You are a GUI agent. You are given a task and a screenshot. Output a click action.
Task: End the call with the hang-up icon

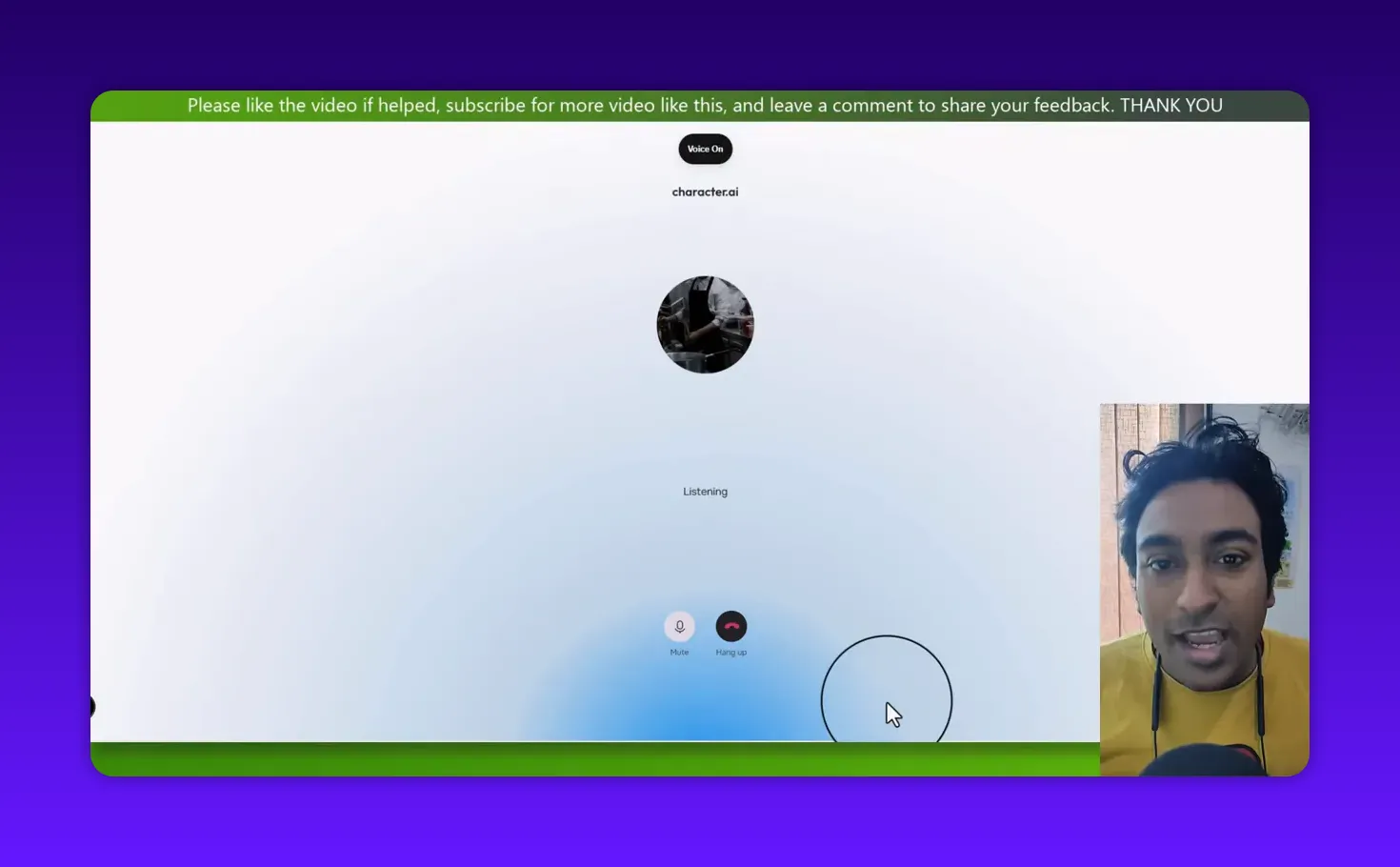pyautogui.click(x=730, y=626)
